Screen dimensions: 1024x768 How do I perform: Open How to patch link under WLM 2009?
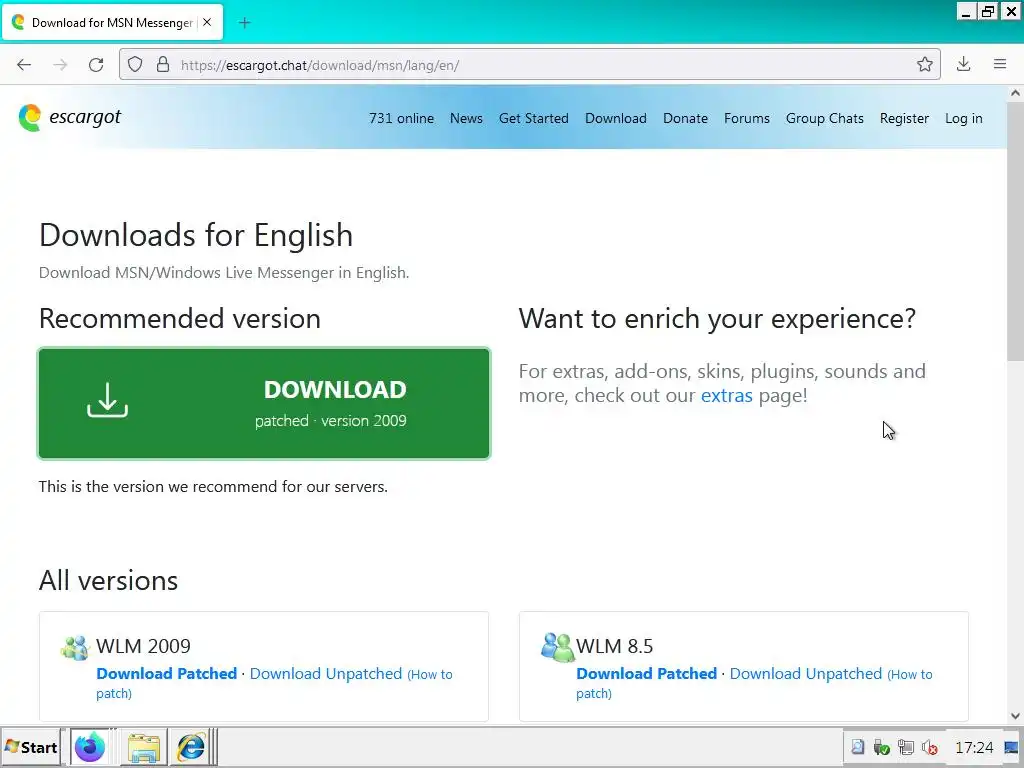click(x=274, y=683)
